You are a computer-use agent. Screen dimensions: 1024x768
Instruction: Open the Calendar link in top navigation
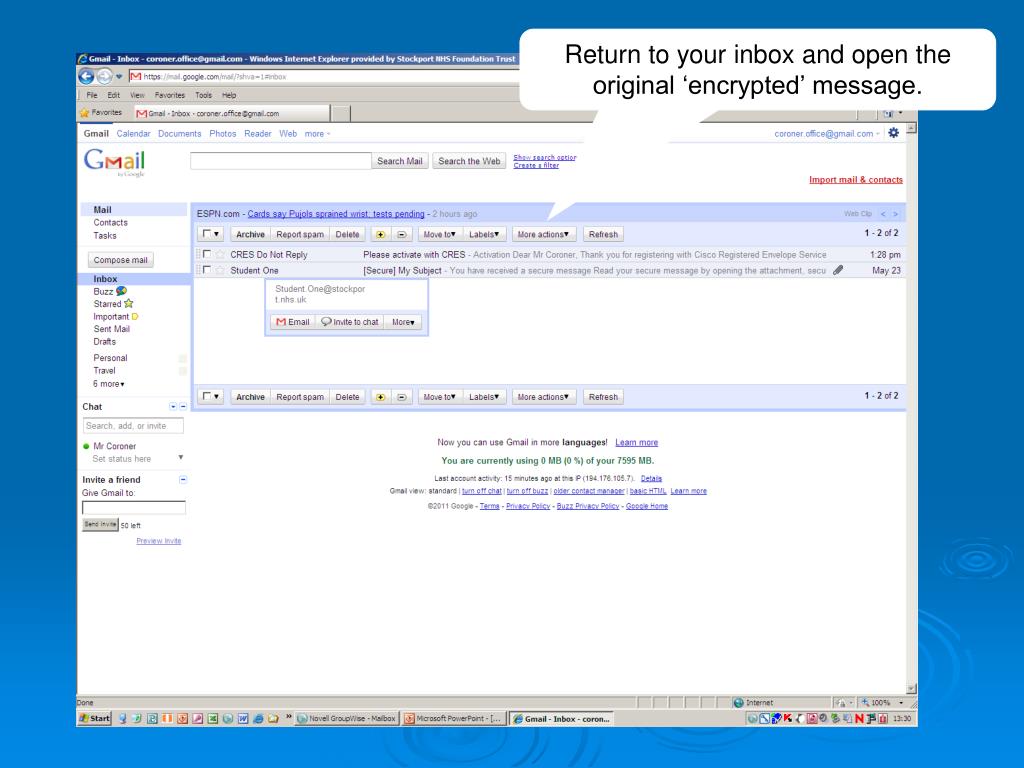(133, 133)
